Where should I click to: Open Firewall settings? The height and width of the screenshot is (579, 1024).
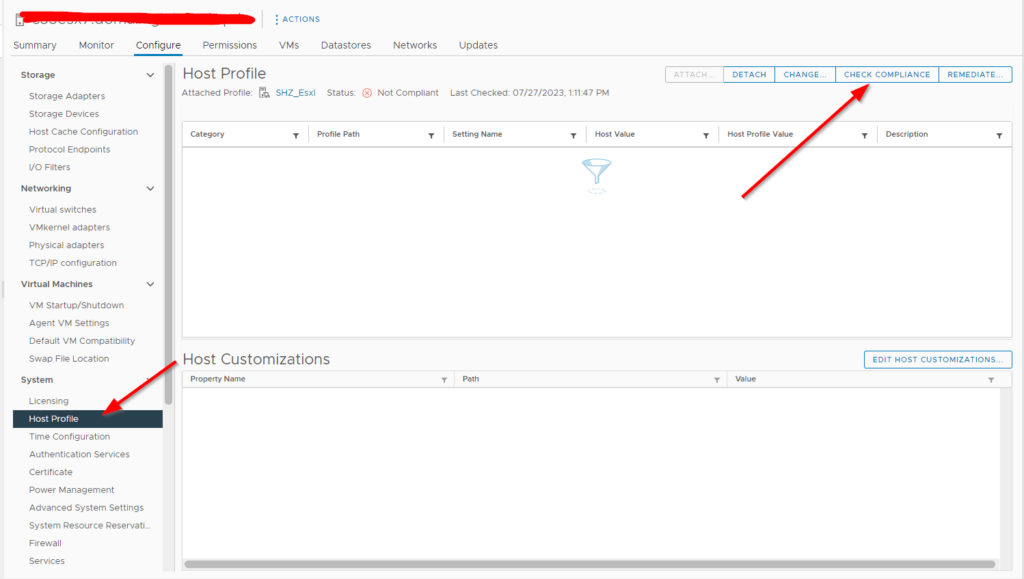point(45,543)
